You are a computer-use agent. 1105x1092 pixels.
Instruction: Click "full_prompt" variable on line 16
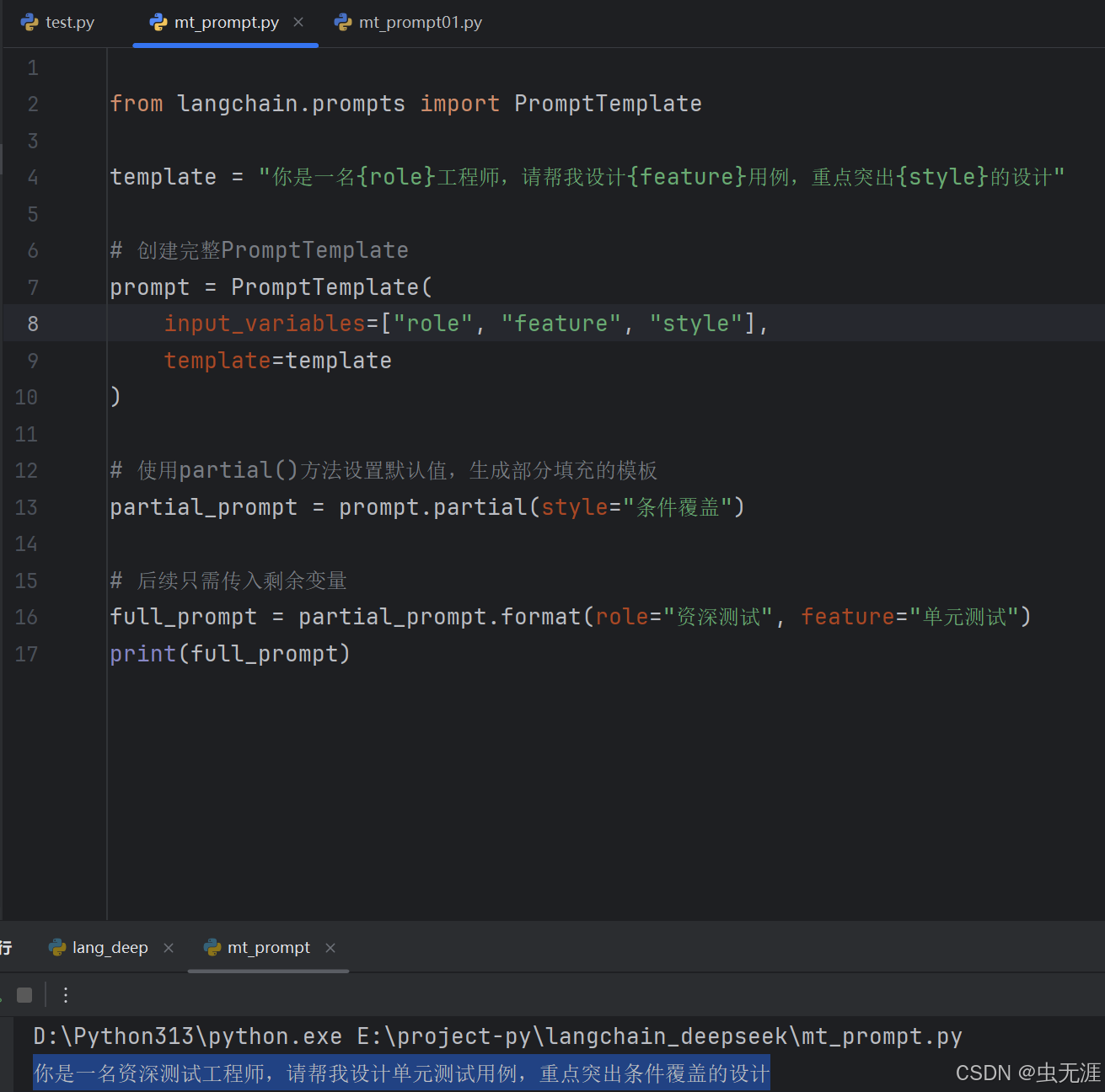184,617
